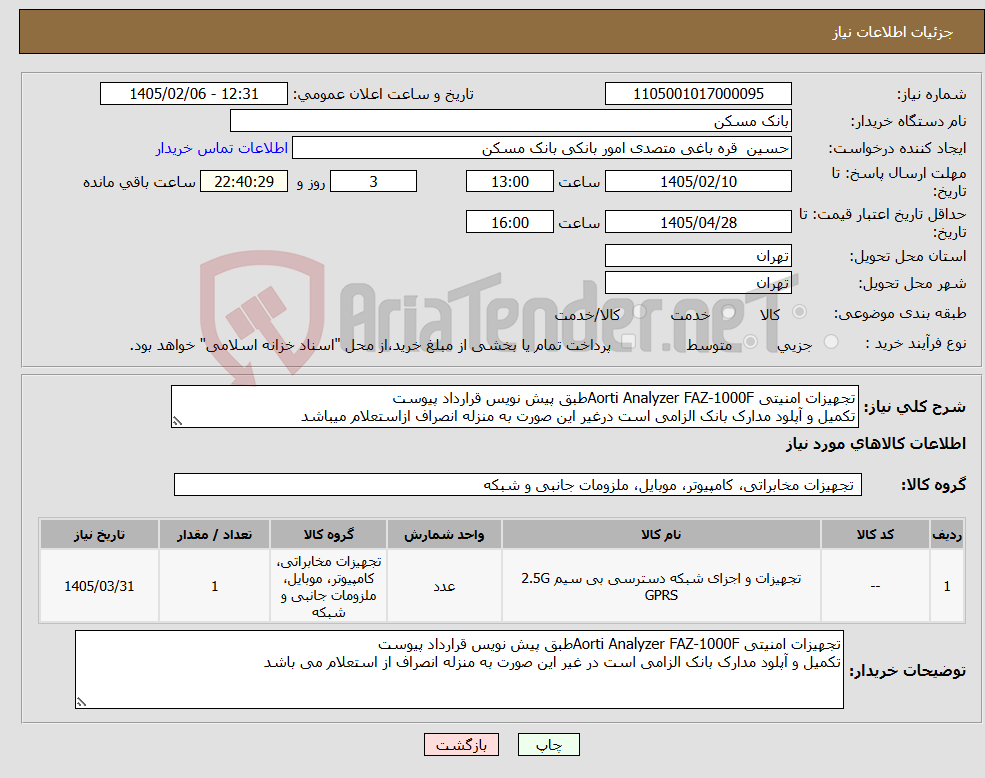
Task: Click the گروه کالا table column header
Action: click(x=329, y=534)
